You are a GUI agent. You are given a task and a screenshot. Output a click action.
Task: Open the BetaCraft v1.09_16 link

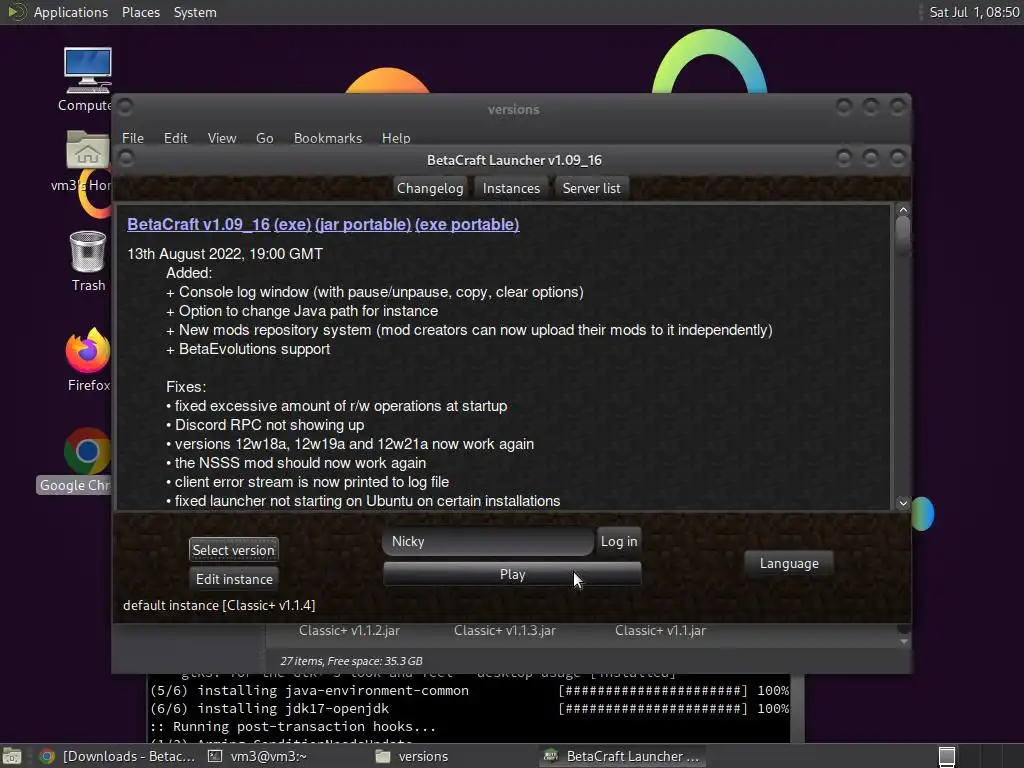(x=198, y=224)
